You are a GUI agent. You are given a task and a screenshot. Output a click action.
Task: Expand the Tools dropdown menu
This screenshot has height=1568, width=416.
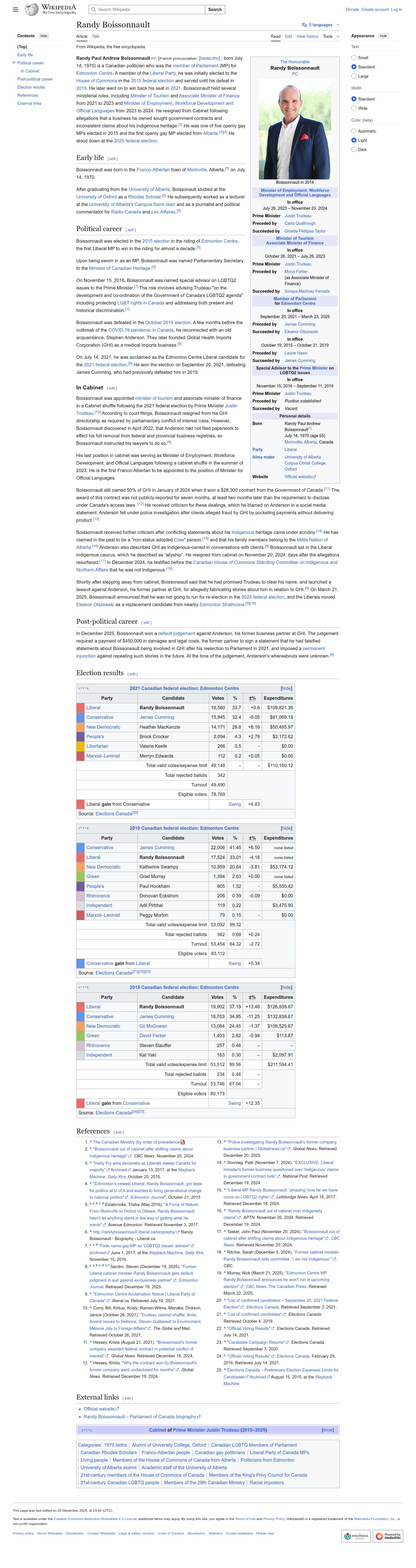click(x=331, y=36)
